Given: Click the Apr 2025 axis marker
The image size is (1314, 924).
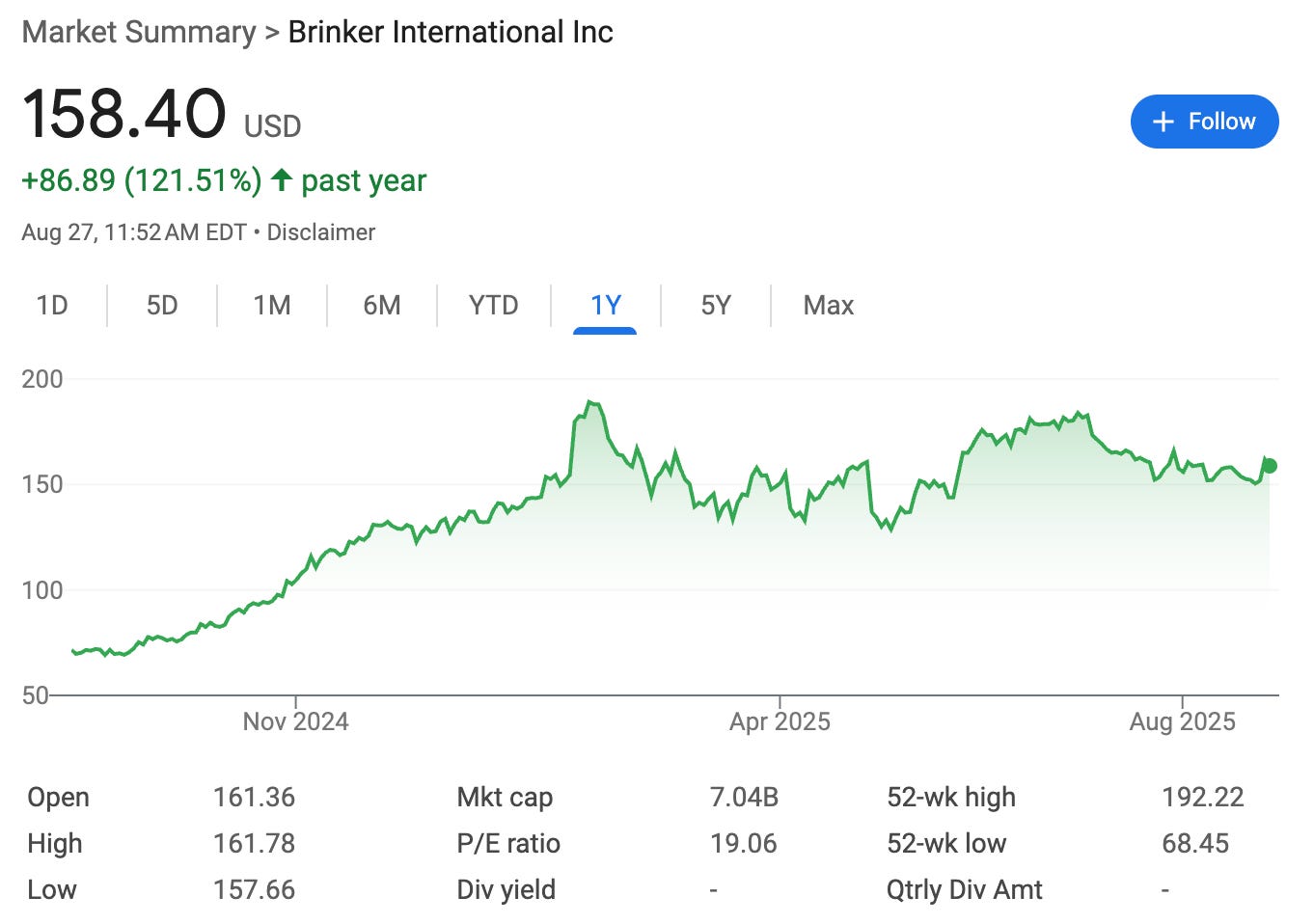Looking at the screenshot, I should point(780,721).
